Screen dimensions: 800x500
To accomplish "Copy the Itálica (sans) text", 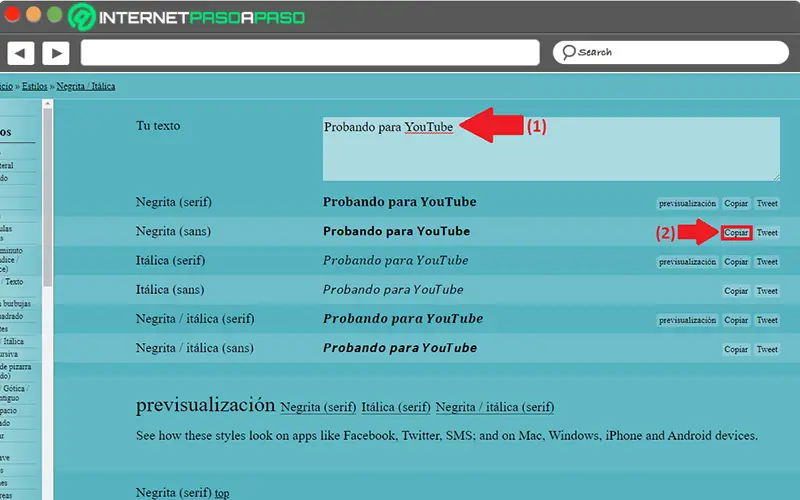I will click(736, 291).
